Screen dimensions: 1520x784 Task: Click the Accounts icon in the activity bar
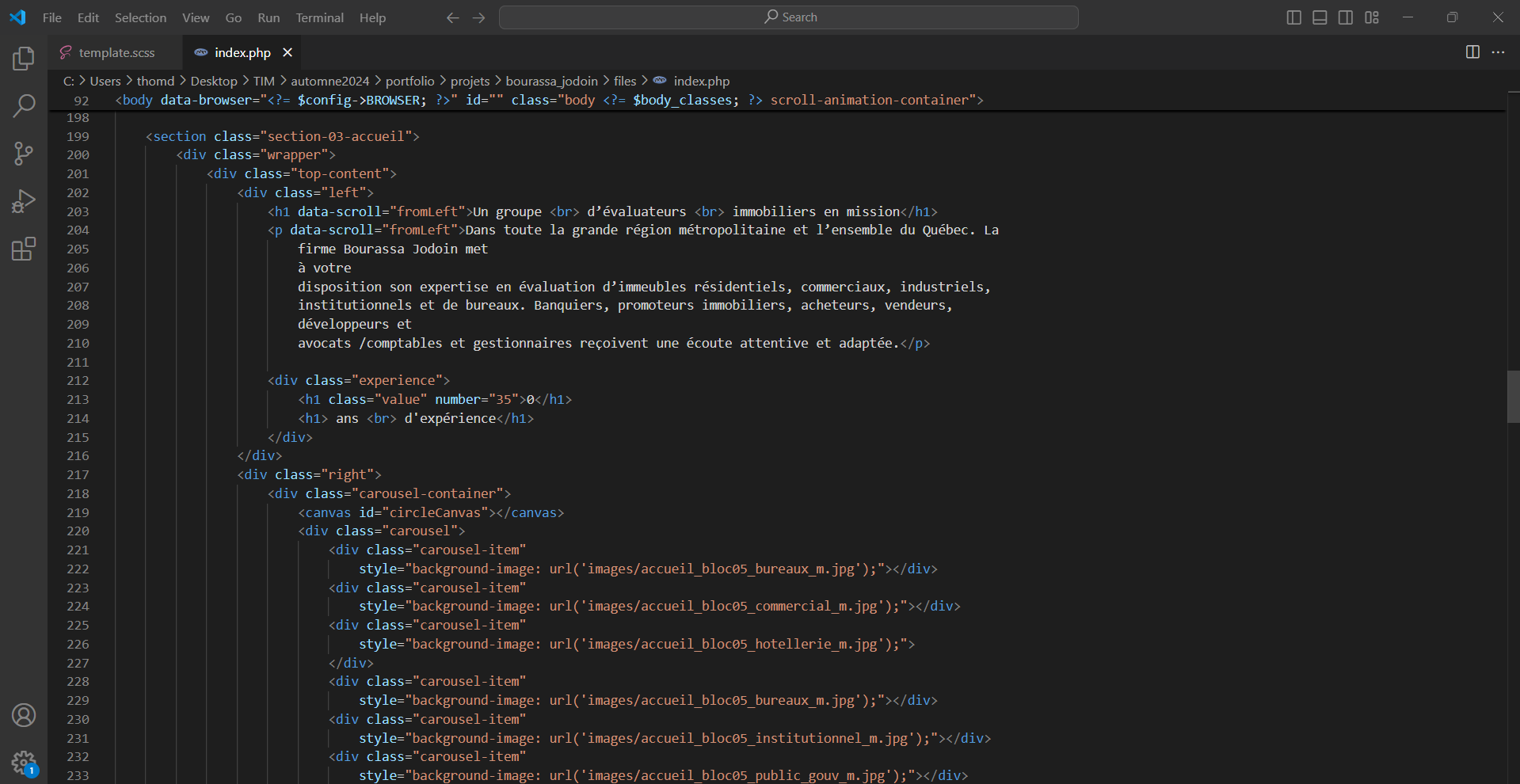click(24, 715)
